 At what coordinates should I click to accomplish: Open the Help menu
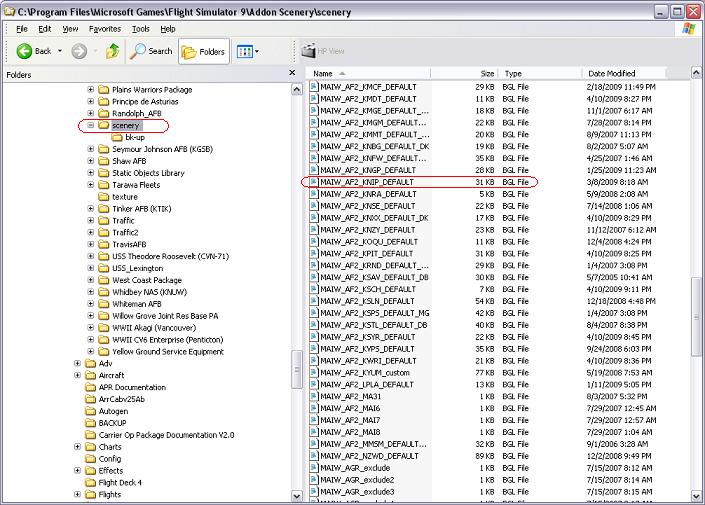point(168,29)
